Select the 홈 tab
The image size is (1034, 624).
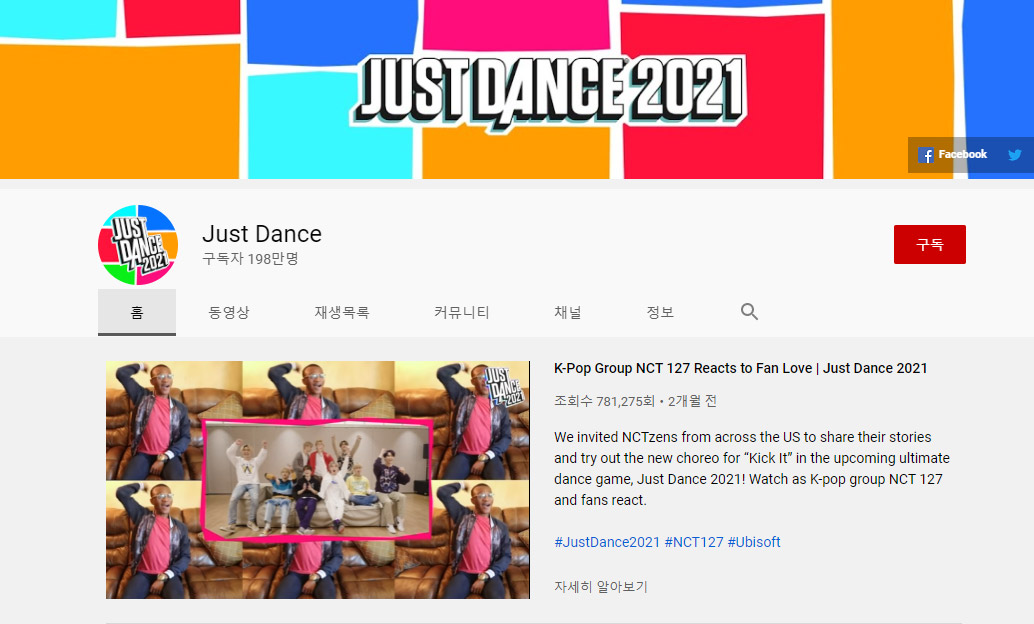point(137,312)
